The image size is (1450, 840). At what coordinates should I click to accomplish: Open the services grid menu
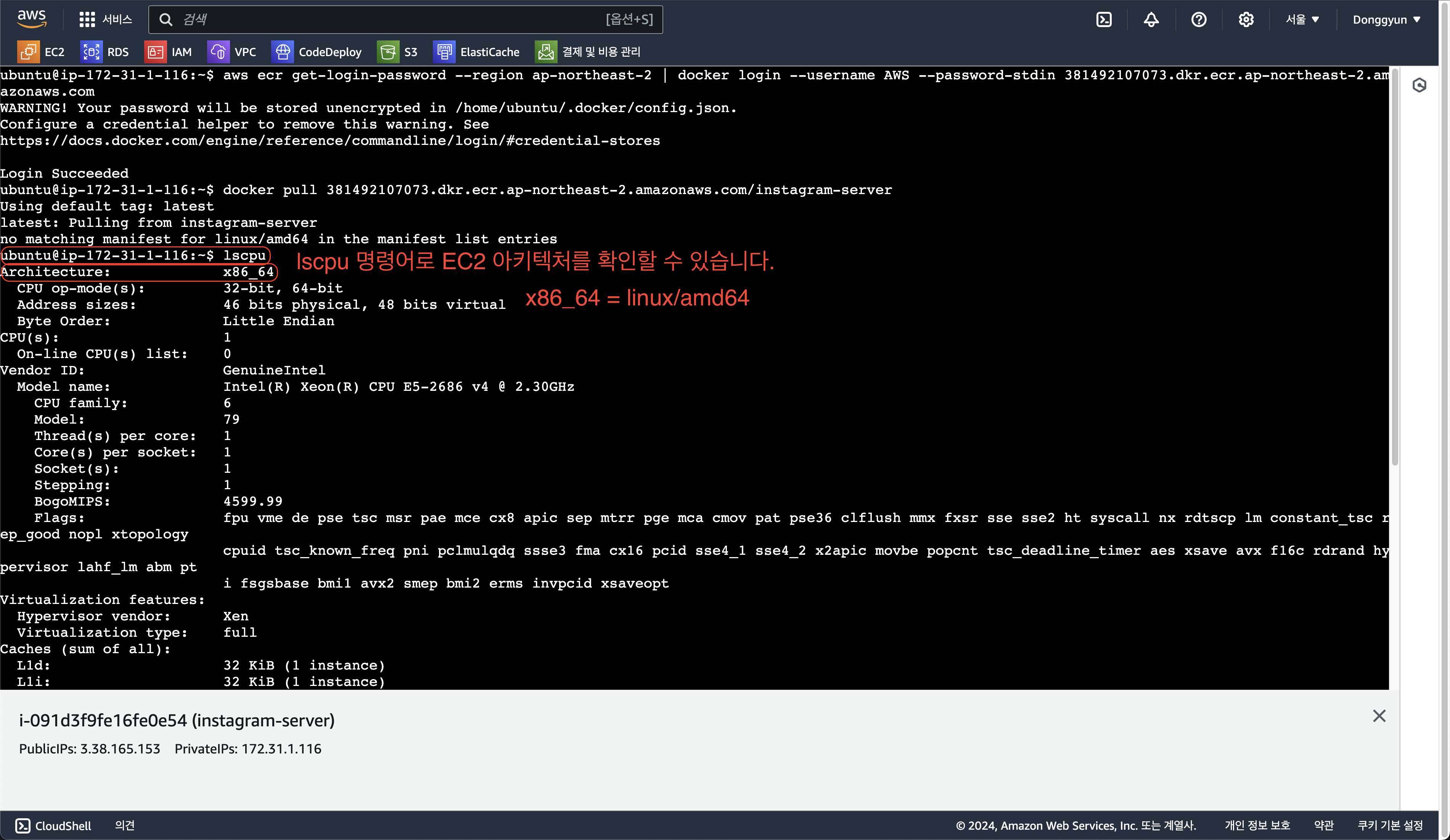click(x=87, y=19)
